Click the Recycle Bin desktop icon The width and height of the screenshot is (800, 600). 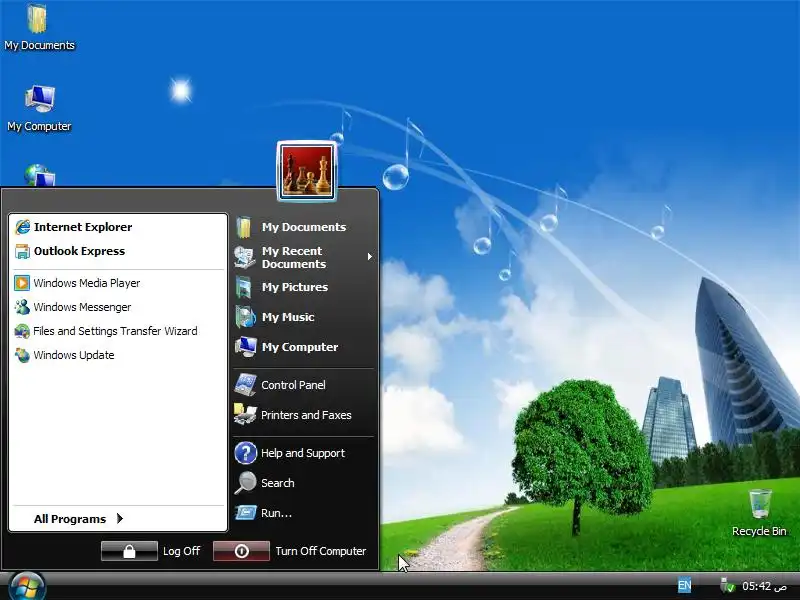point(760,504)
